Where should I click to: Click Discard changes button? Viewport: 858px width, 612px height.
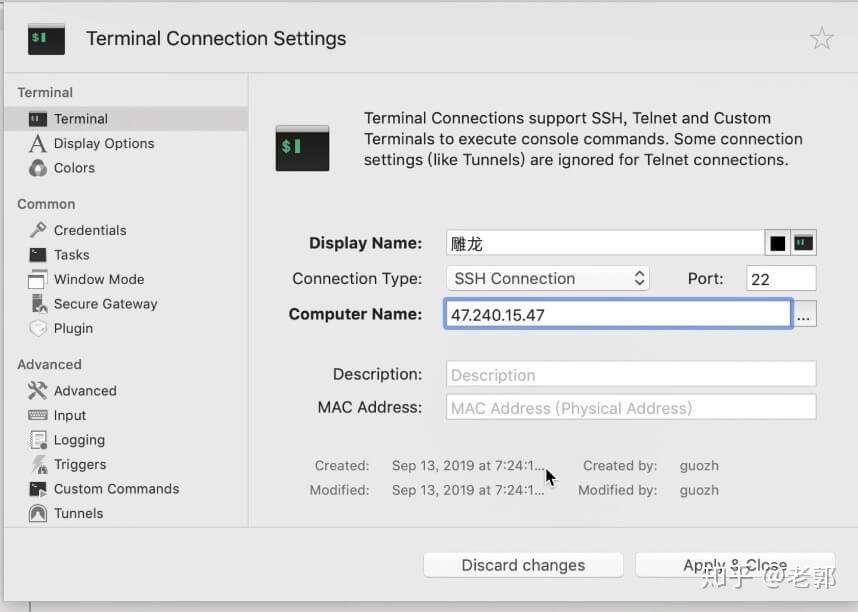tap(523, 565)
